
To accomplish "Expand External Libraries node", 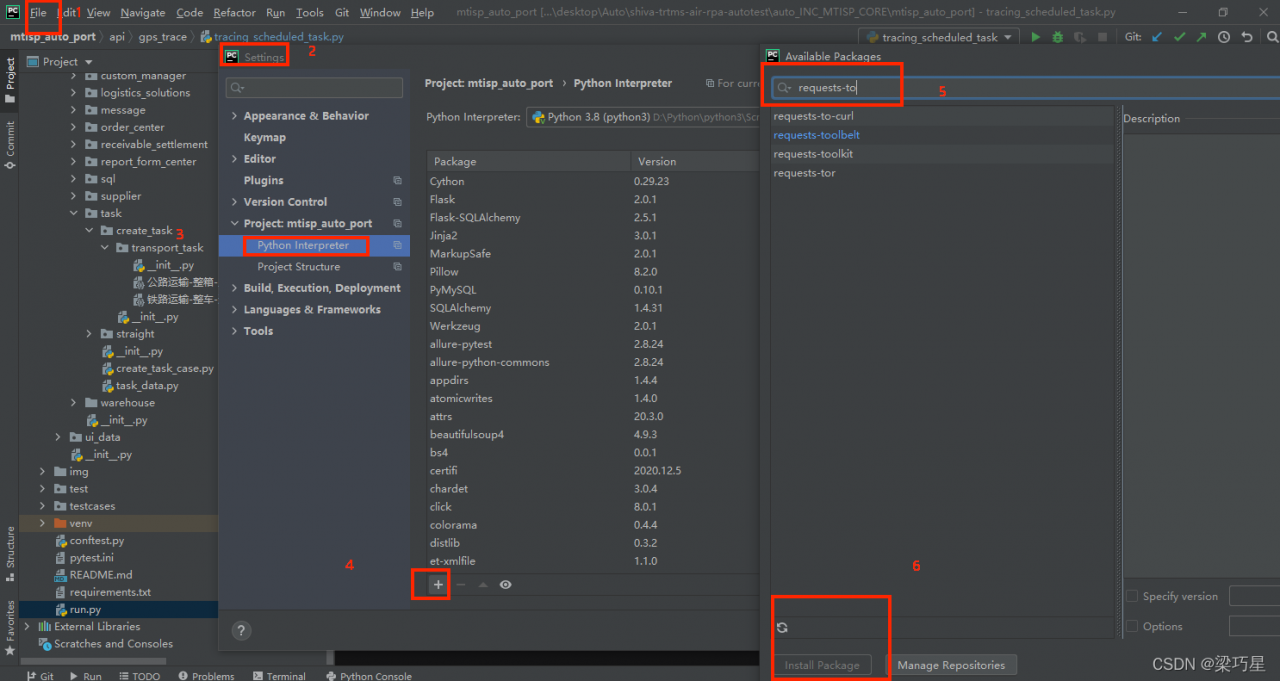I will (29, 627).
